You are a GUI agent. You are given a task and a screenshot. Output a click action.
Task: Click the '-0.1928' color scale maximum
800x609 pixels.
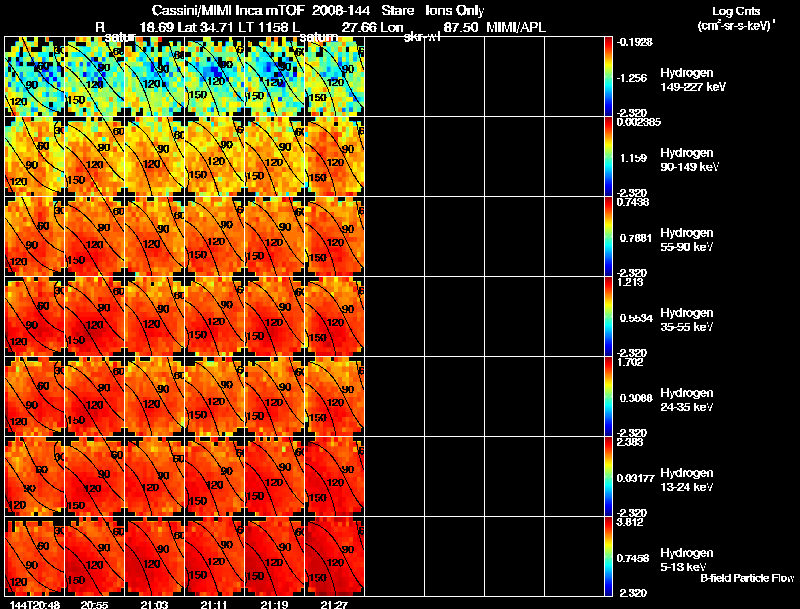coord(635,42)
